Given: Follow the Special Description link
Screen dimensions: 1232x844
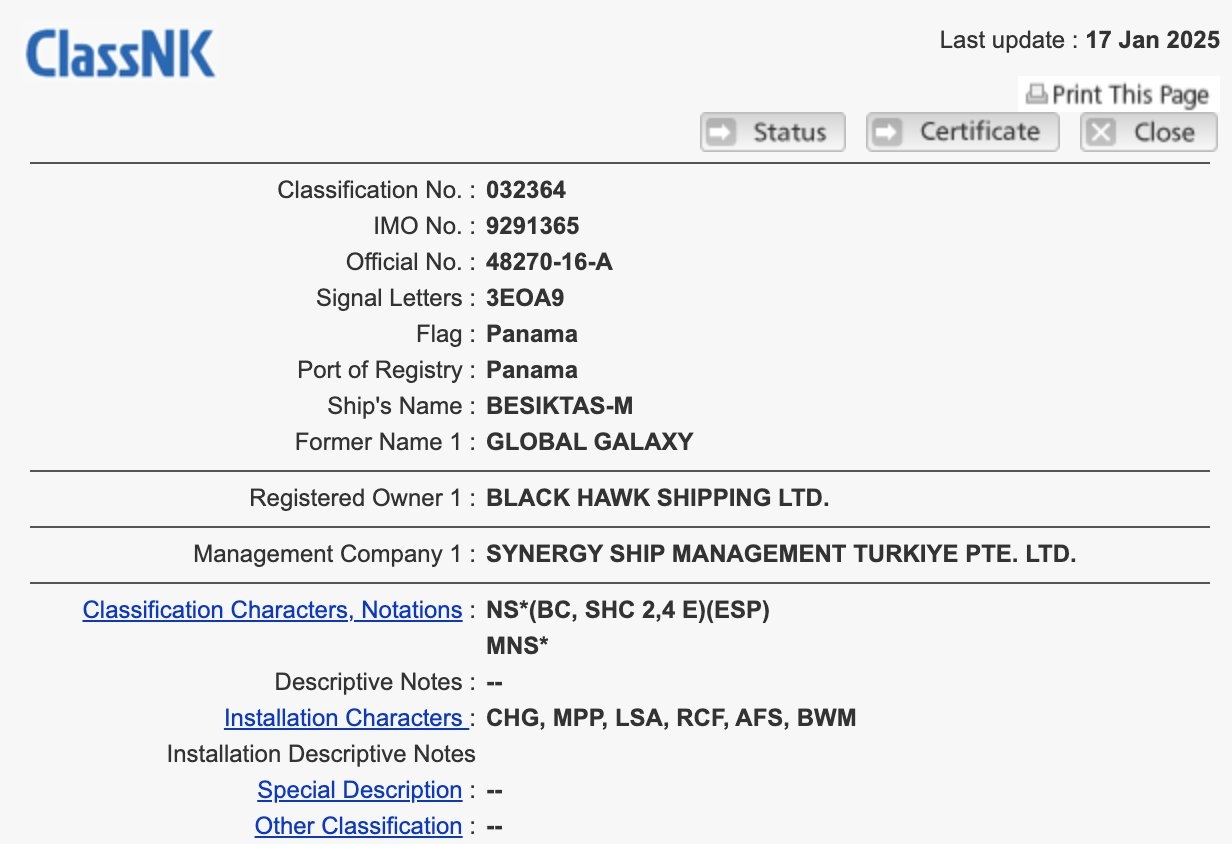Looking at the screenshot, I should [359, 790].
